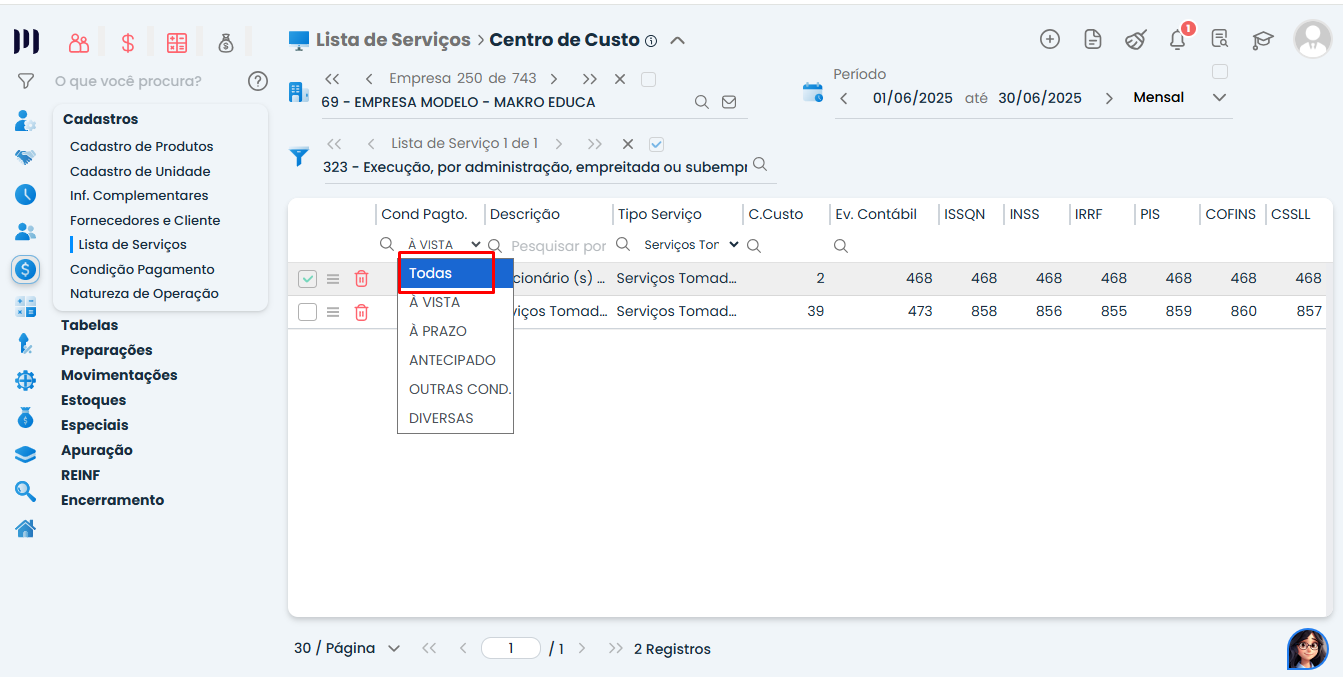Open the help question mark icon
Screen dimensions: 1343x677
click(x=258, y=81)
